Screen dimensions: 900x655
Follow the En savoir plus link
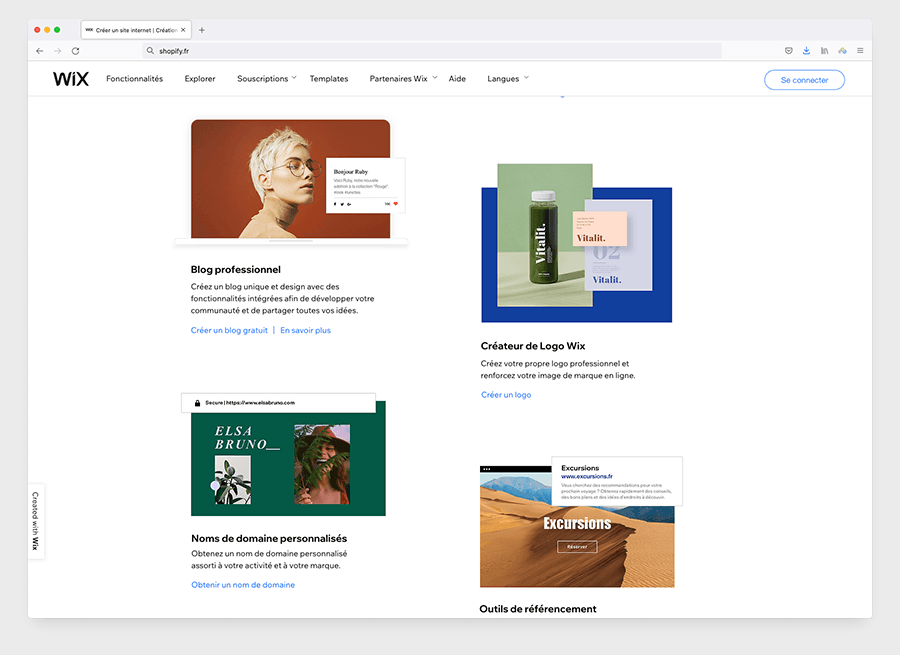[305, 330]
